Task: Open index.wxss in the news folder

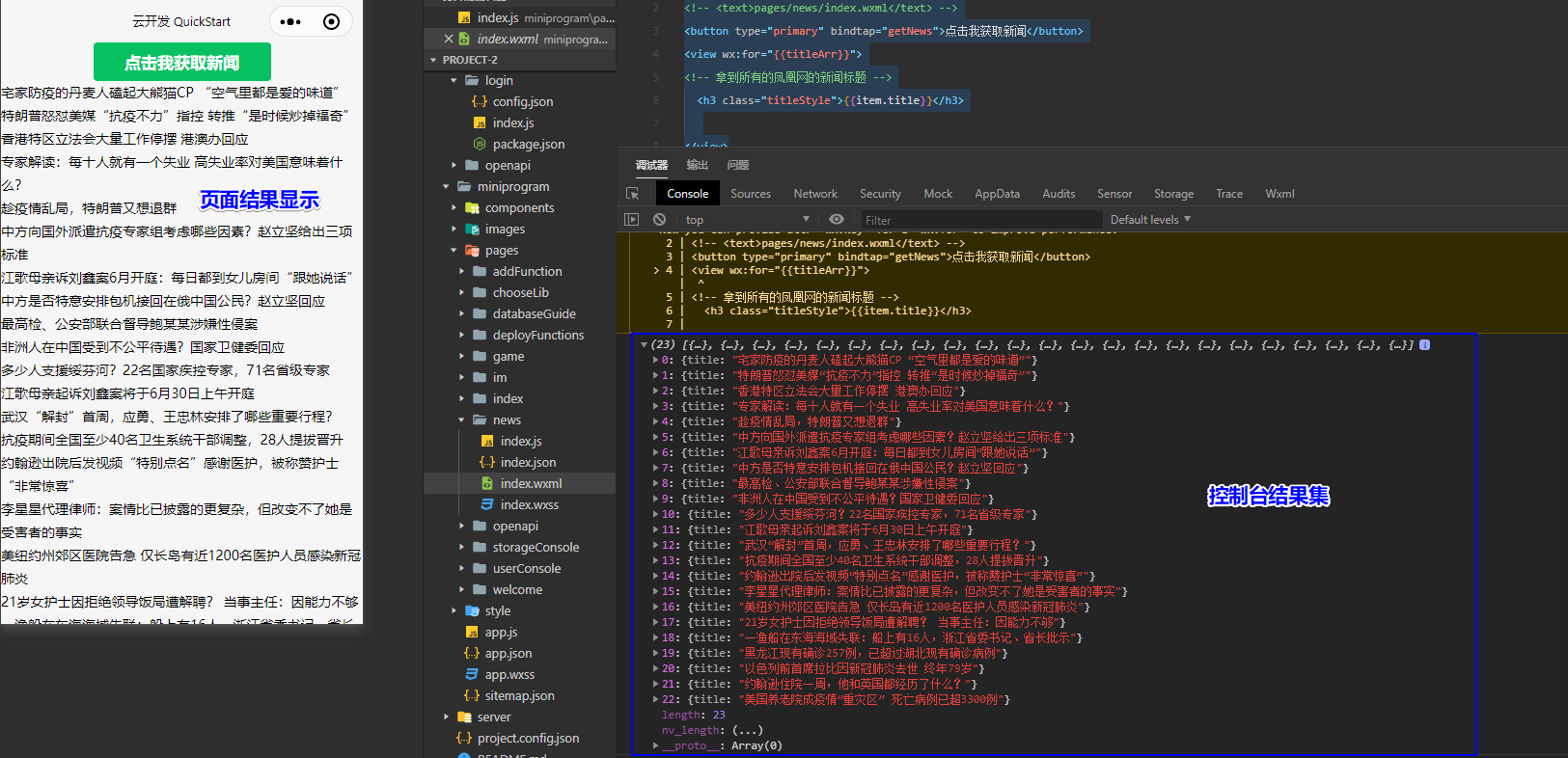Action: [x=529, y=504]
